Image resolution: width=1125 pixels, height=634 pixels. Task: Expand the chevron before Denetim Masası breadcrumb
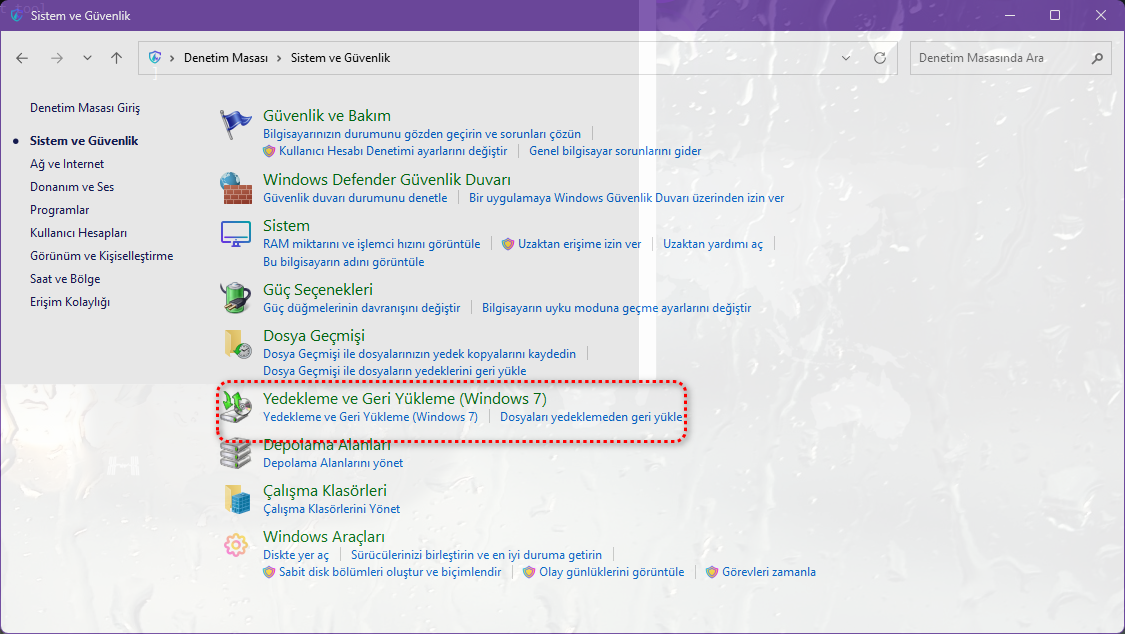pos(172,58)
